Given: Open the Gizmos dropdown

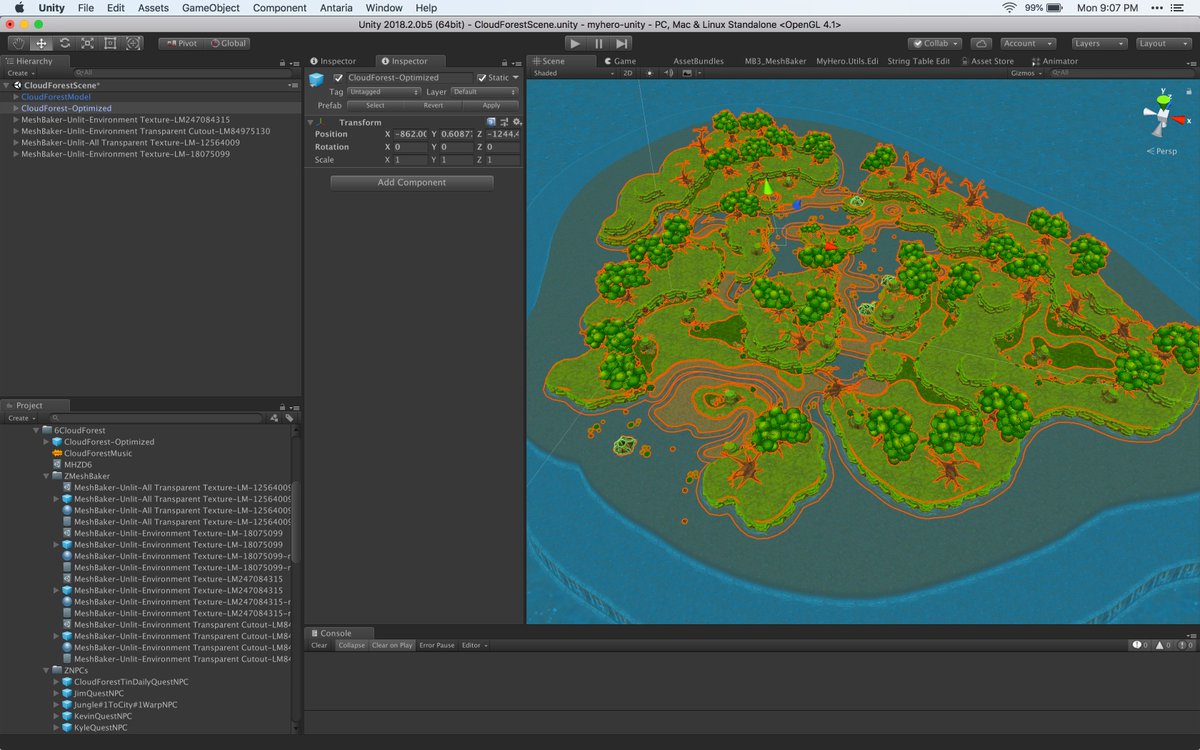Looking at the screenshot, I should coord(1026,73).
